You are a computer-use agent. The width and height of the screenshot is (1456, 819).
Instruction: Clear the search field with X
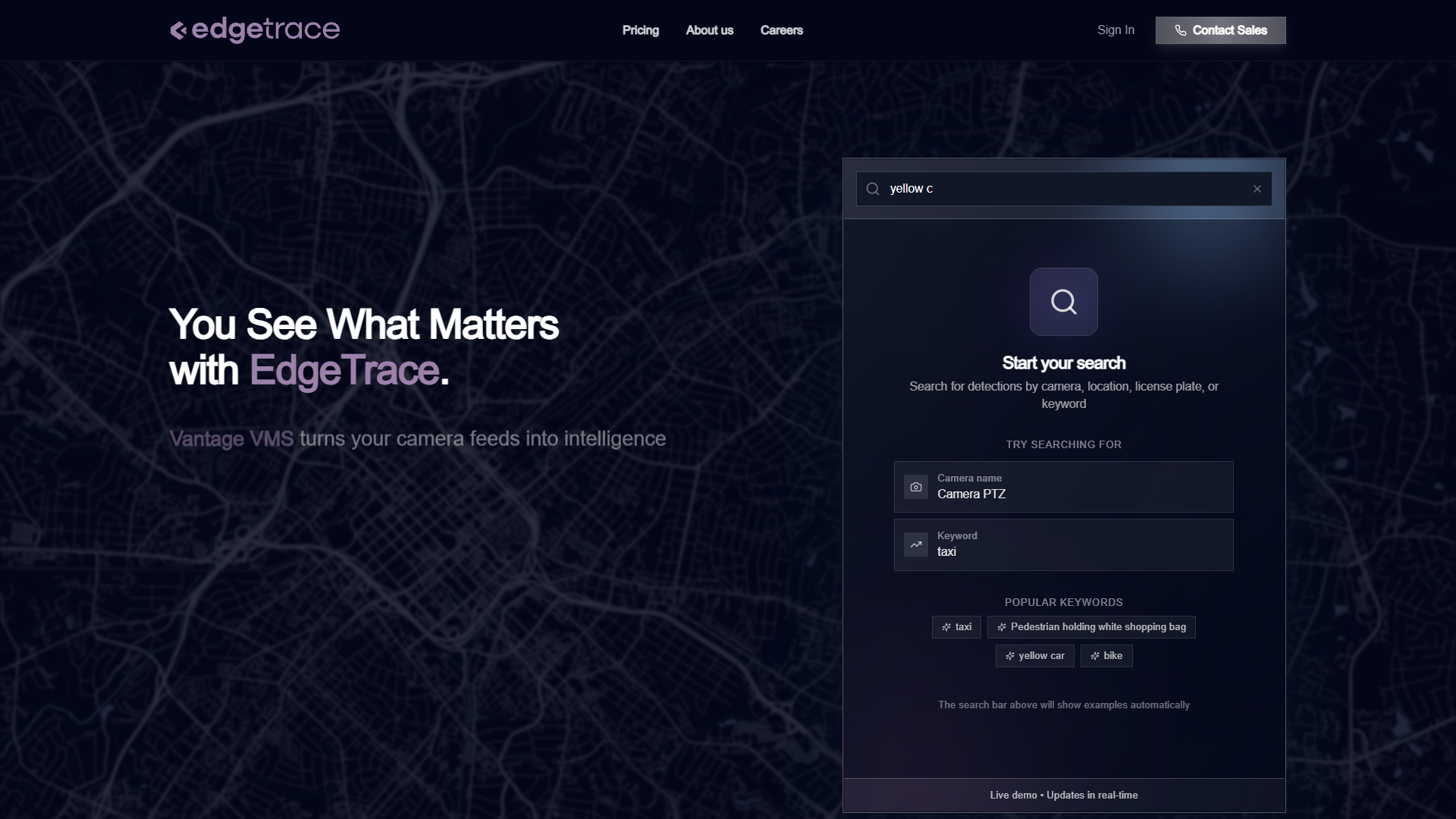point(1257,189)
